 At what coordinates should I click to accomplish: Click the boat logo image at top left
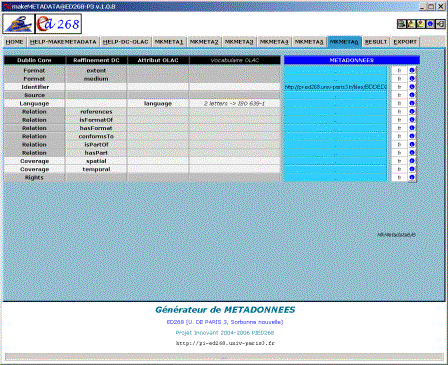[x=19, y=24]
